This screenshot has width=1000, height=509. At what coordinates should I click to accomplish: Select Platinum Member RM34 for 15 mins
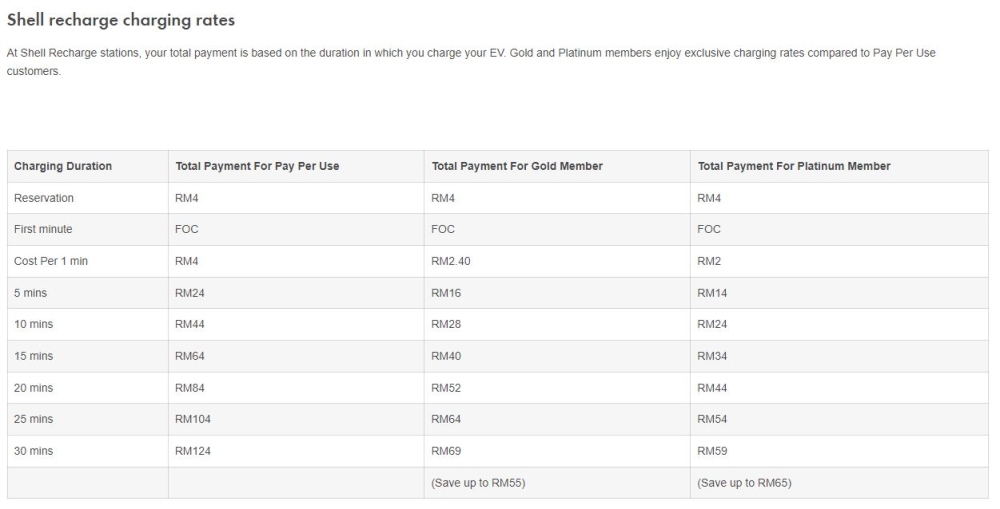[x=712, y=356]
